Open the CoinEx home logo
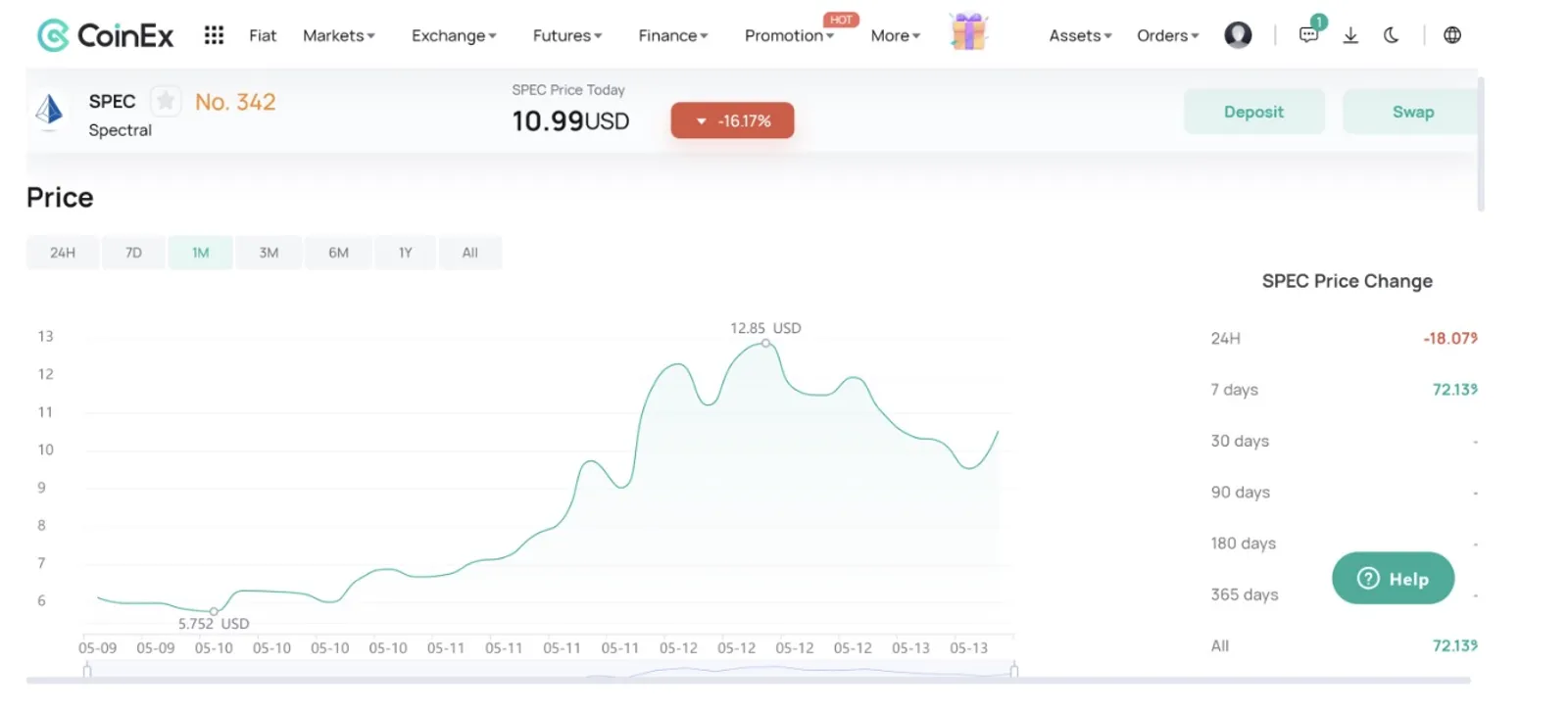The height and width of the screenshot is (710, 1568). pyautogui.click(x=105, y=35)
